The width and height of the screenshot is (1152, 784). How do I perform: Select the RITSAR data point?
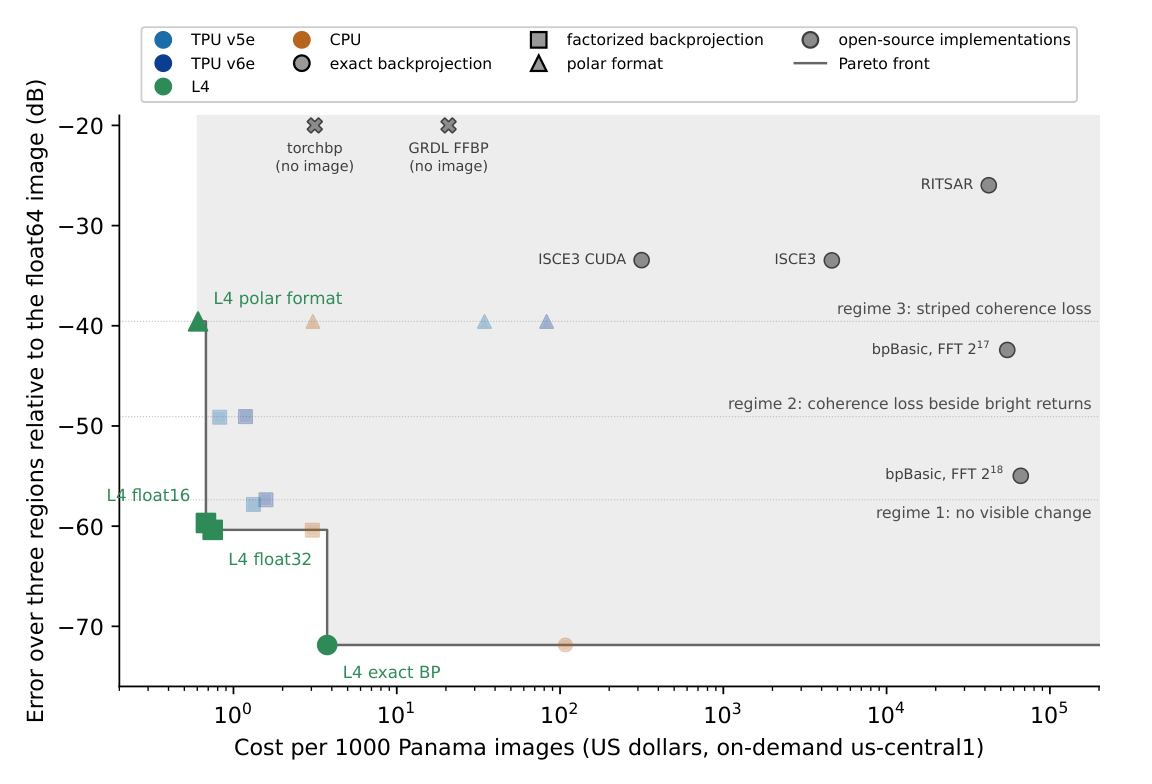(x=989, y=185)
